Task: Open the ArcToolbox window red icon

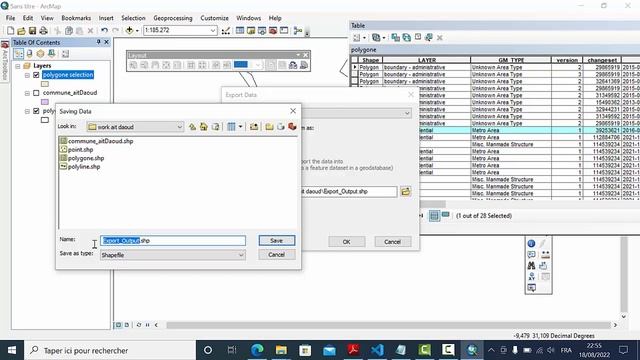Action: 273,31
